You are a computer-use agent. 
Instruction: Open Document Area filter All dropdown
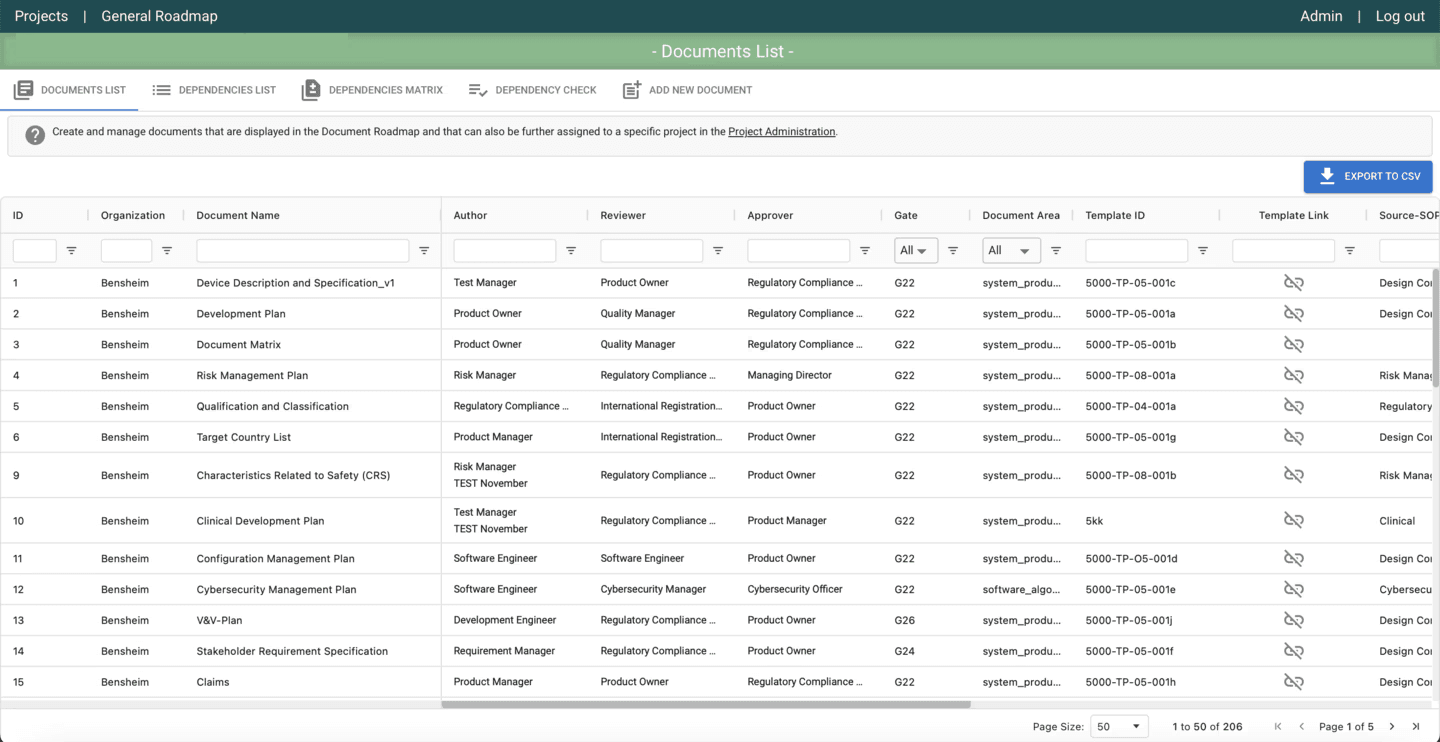tap(1011, 250)
